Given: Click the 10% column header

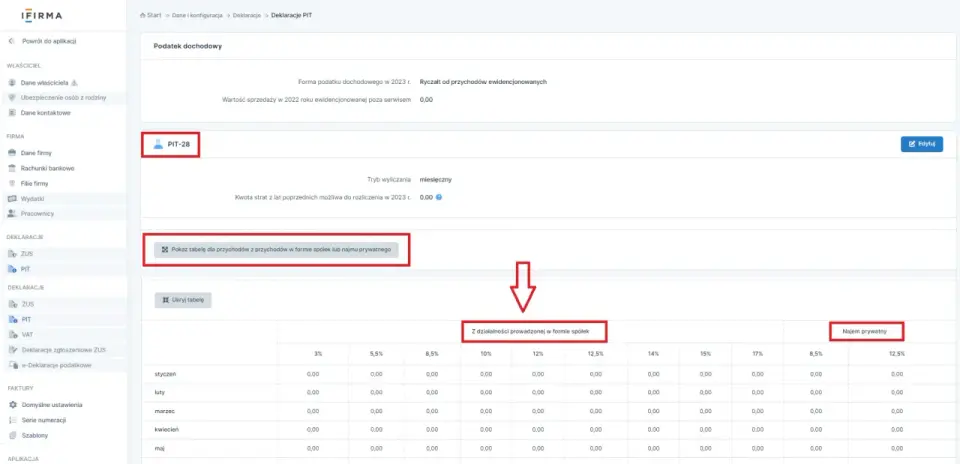Looking at the screenshot, I should (x=486, y=354).
